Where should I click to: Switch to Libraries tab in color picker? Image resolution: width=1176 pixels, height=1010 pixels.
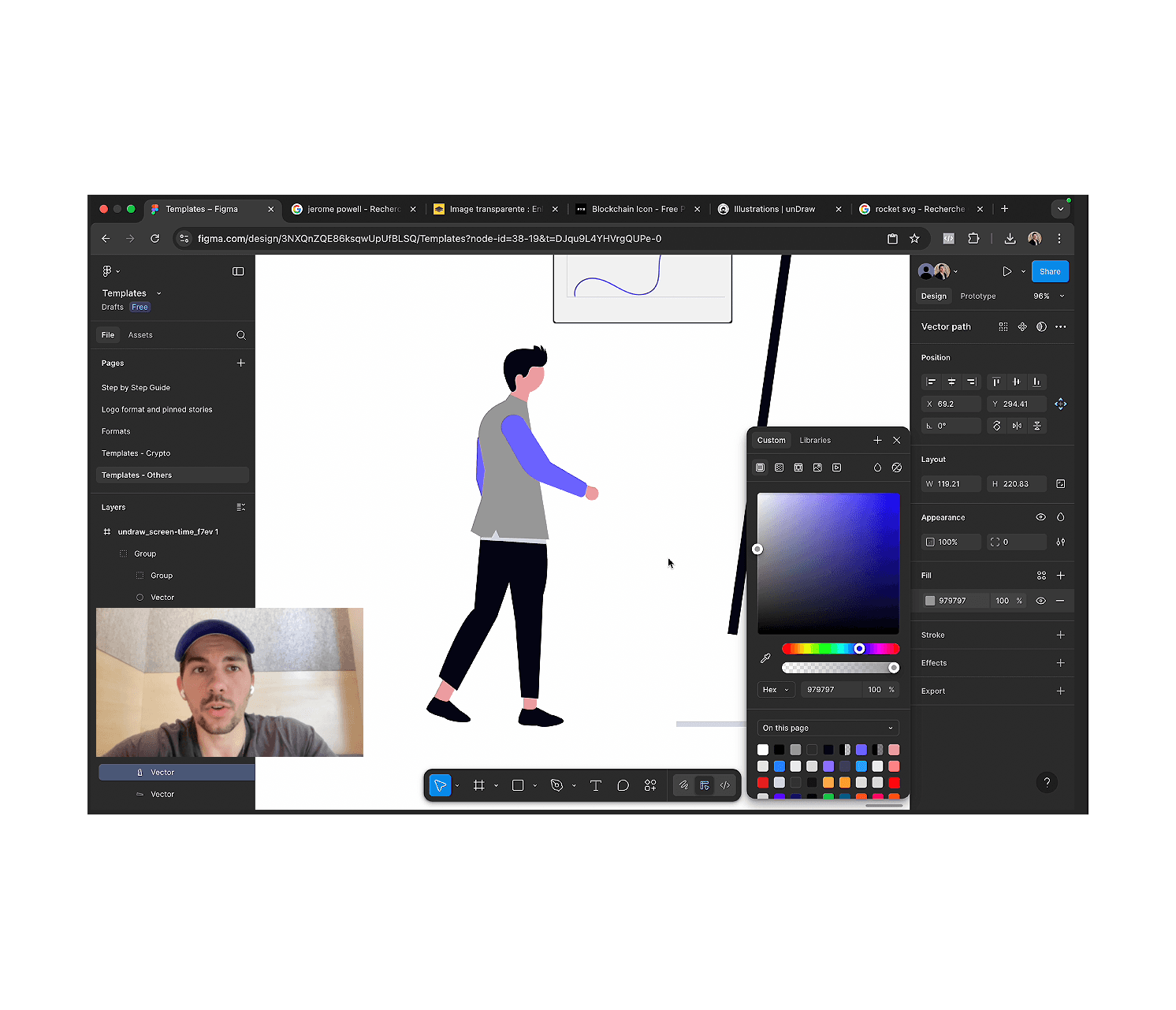click(x=815, y=440)
